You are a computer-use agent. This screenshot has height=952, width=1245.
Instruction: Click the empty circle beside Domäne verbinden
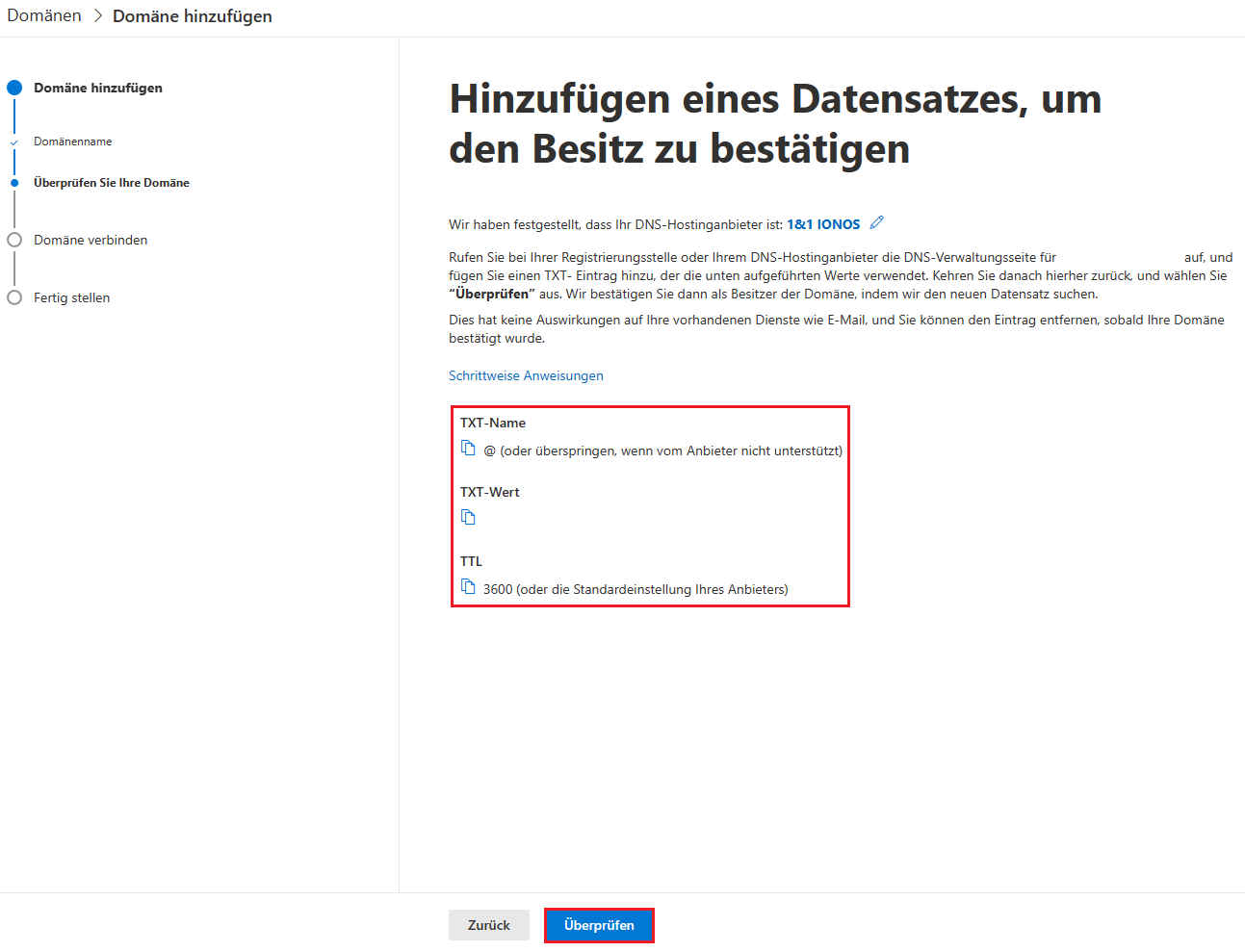[x=14, y=240]
